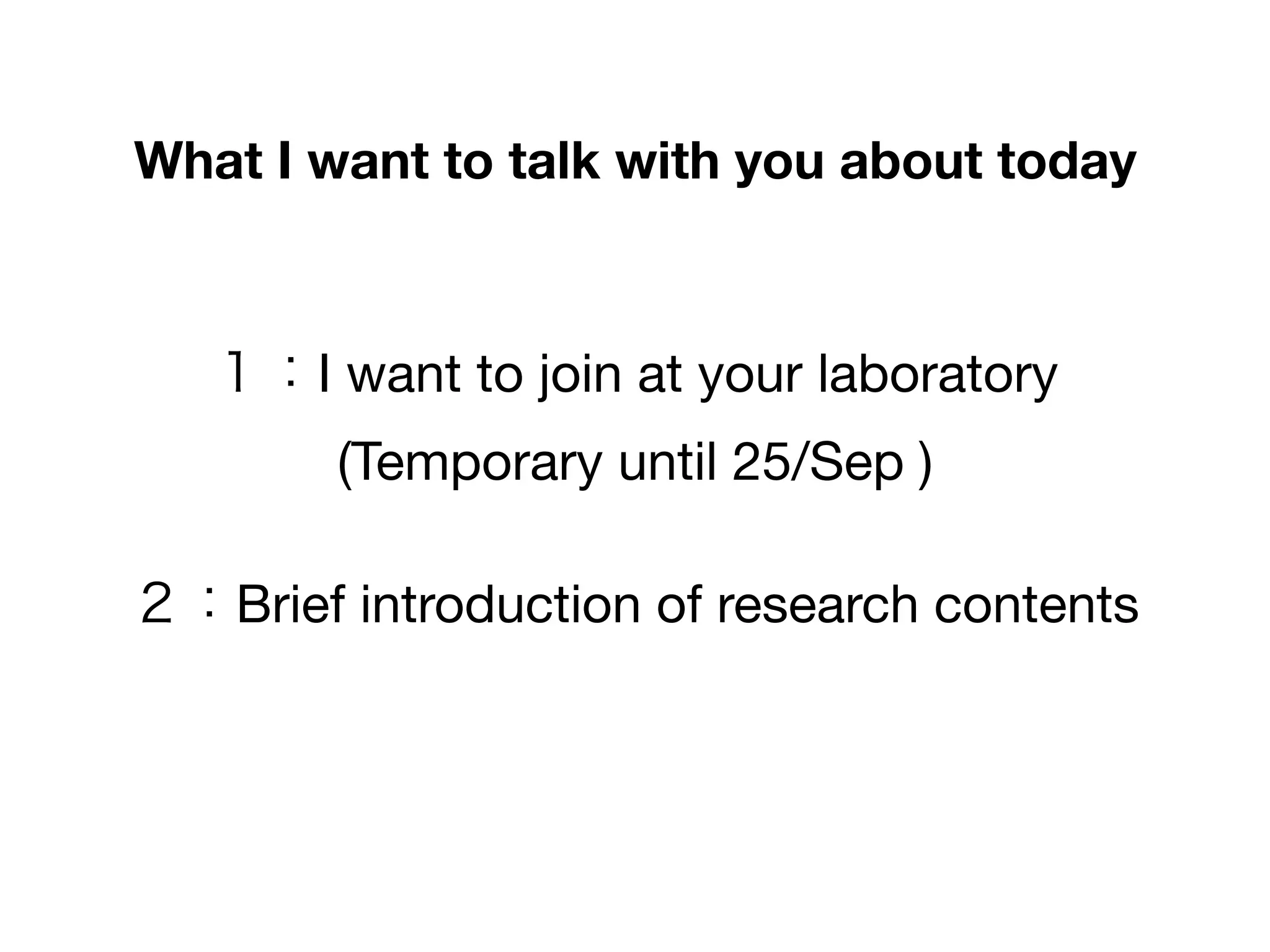The image size is (1270, 952).
Task: Click the word "join" in item one
Action: coord(580,374)
